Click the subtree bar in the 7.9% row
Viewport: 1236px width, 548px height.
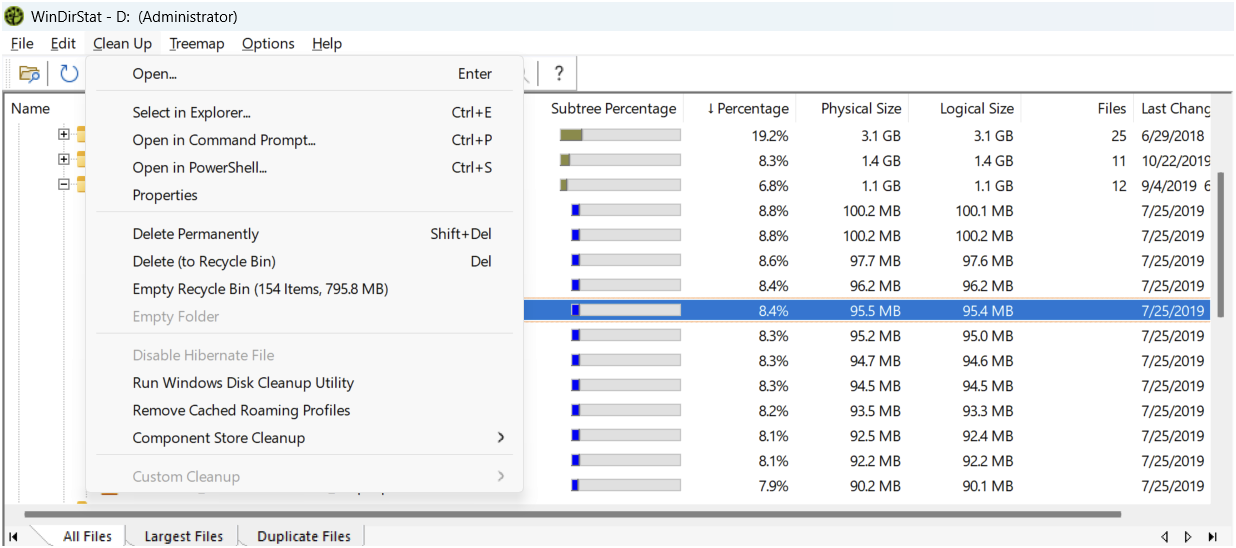tap(625, 485)
